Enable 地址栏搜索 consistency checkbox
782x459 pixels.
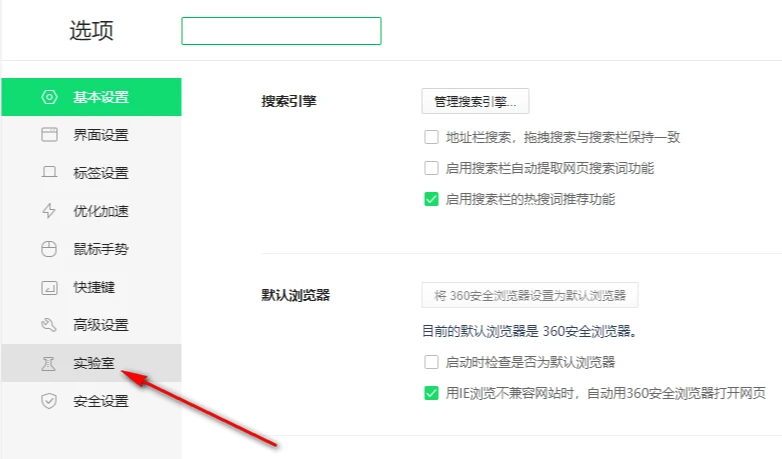point(431,137)
